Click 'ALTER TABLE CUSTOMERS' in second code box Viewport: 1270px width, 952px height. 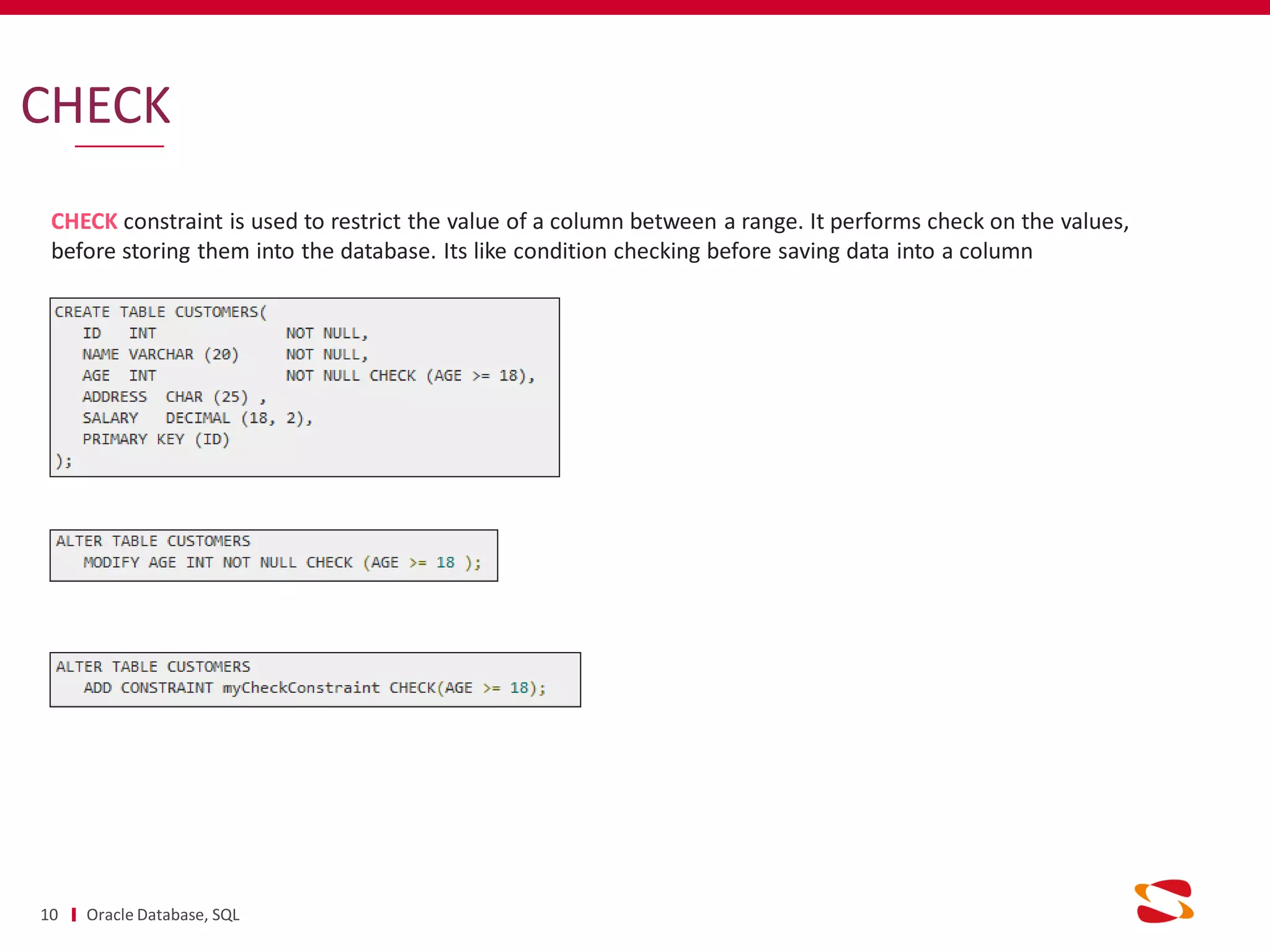(x=153, y=541)
